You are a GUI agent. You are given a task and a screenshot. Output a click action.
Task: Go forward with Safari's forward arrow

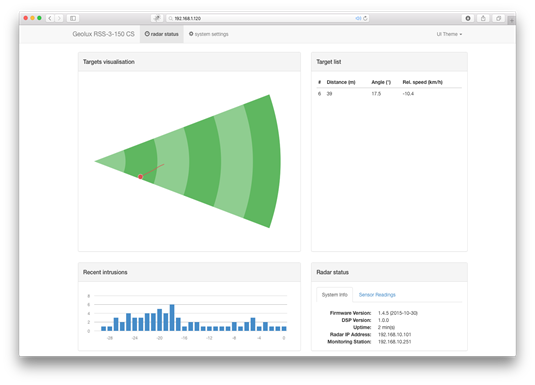coord(59,18)
